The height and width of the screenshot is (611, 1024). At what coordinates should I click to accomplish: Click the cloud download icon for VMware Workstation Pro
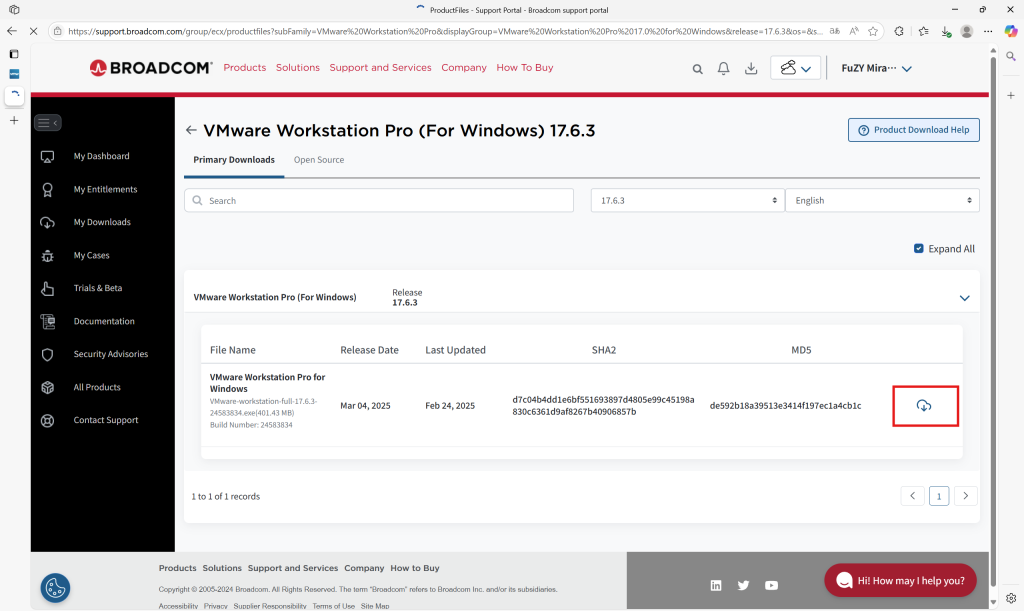(923, 405)
